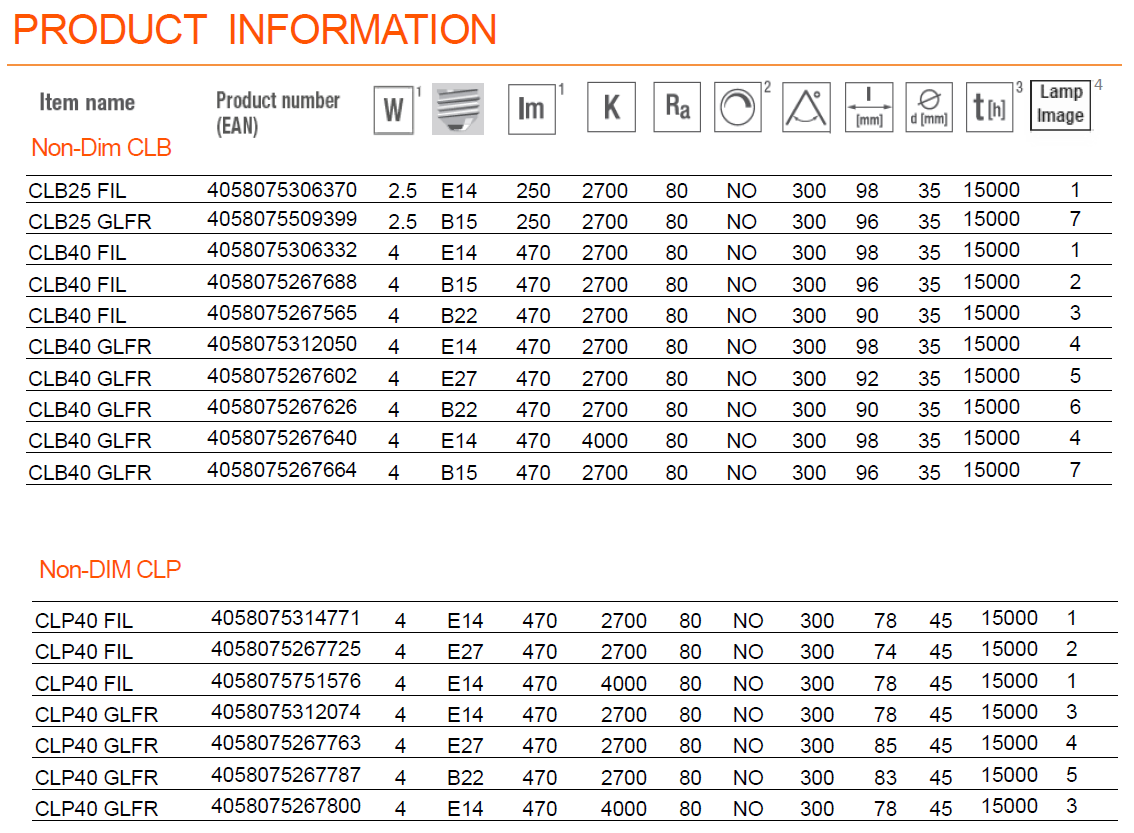
Task: Click product number 4058075751576
Action: (286, 681)
